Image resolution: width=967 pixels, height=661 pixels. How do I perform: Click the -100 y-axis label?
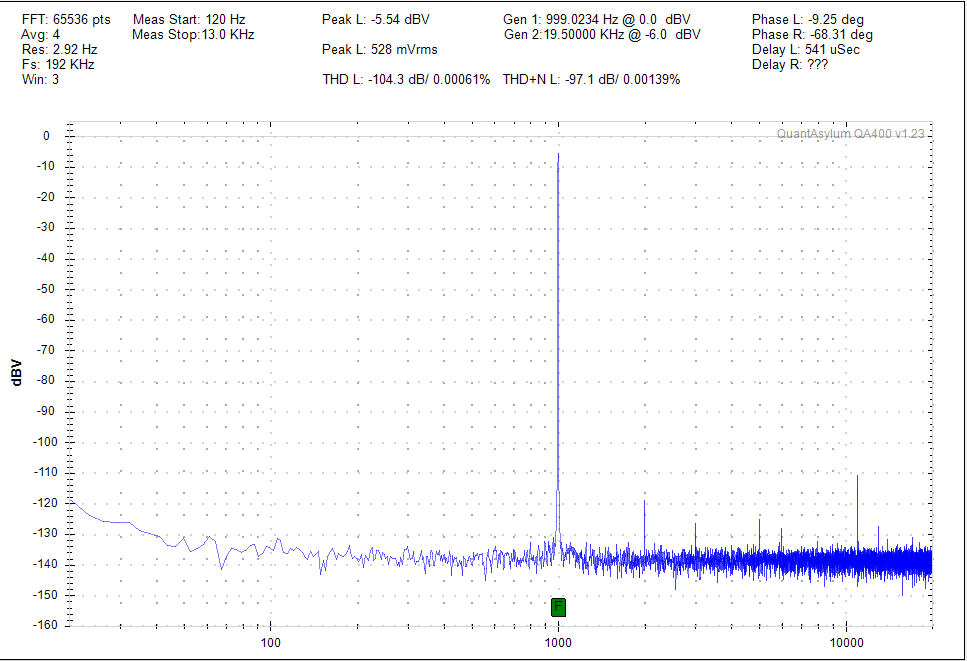[44, 441]
